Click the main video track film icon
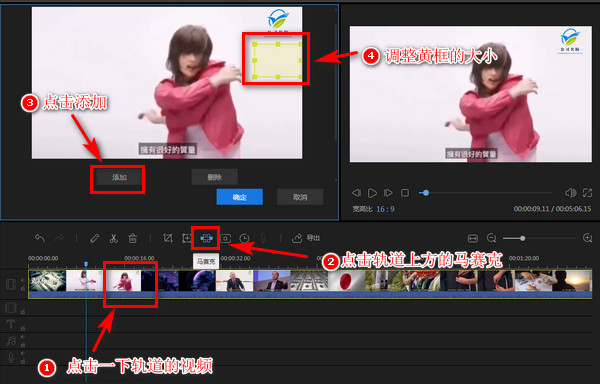The image size is (600, 384). pyautogui.click(x=11, y=284)
